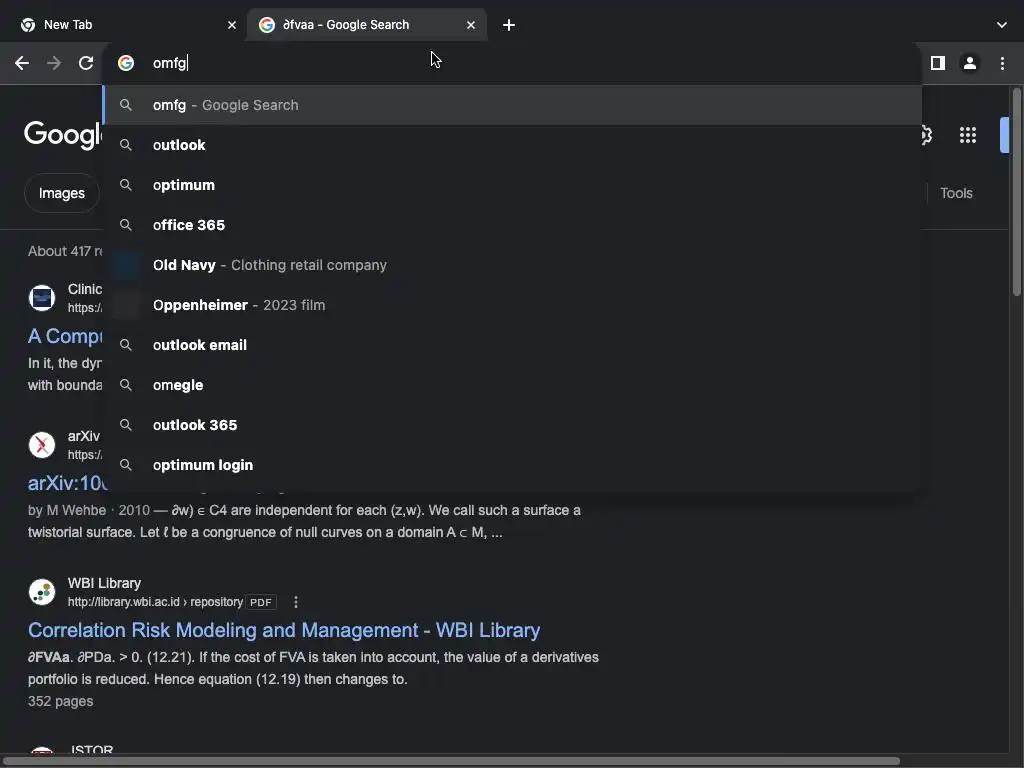Choose the 'Old Navy' clothing retail suggestion
This screenshot has width=1024, height=768.
tap(512, 265)
